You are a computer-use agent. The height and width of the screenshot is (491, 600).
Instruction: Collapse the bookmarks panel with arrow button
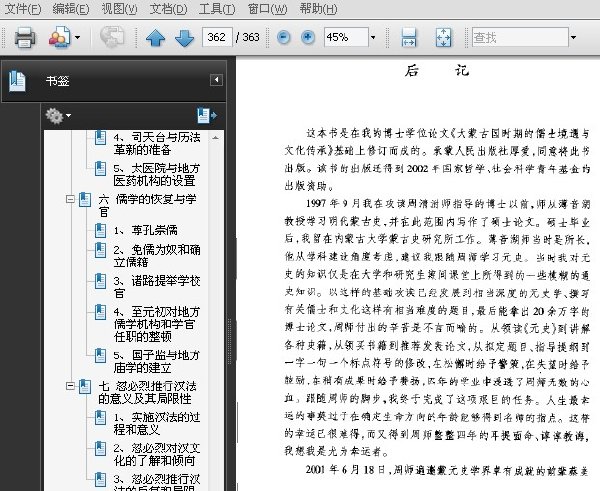click(x=216, y=80)
